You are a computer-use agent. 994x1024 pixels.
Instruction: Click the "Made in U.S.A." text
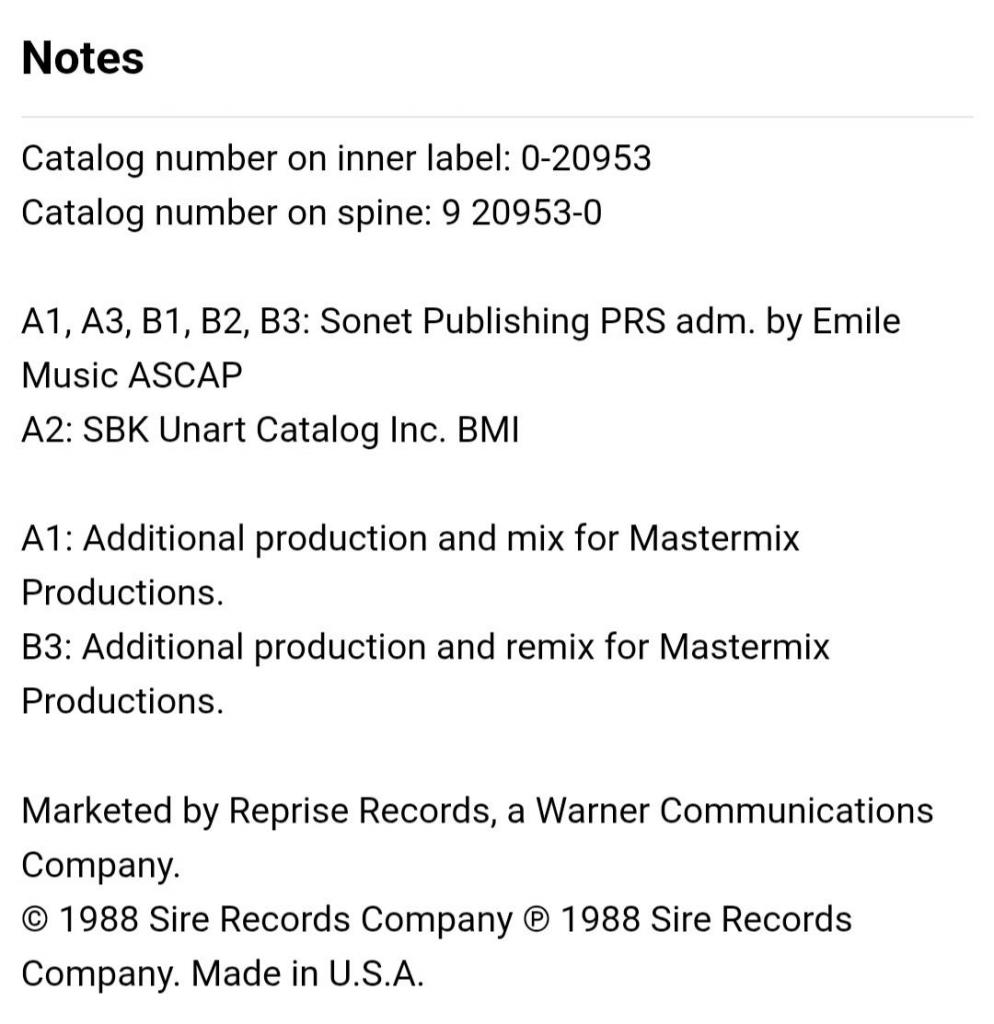308,973
